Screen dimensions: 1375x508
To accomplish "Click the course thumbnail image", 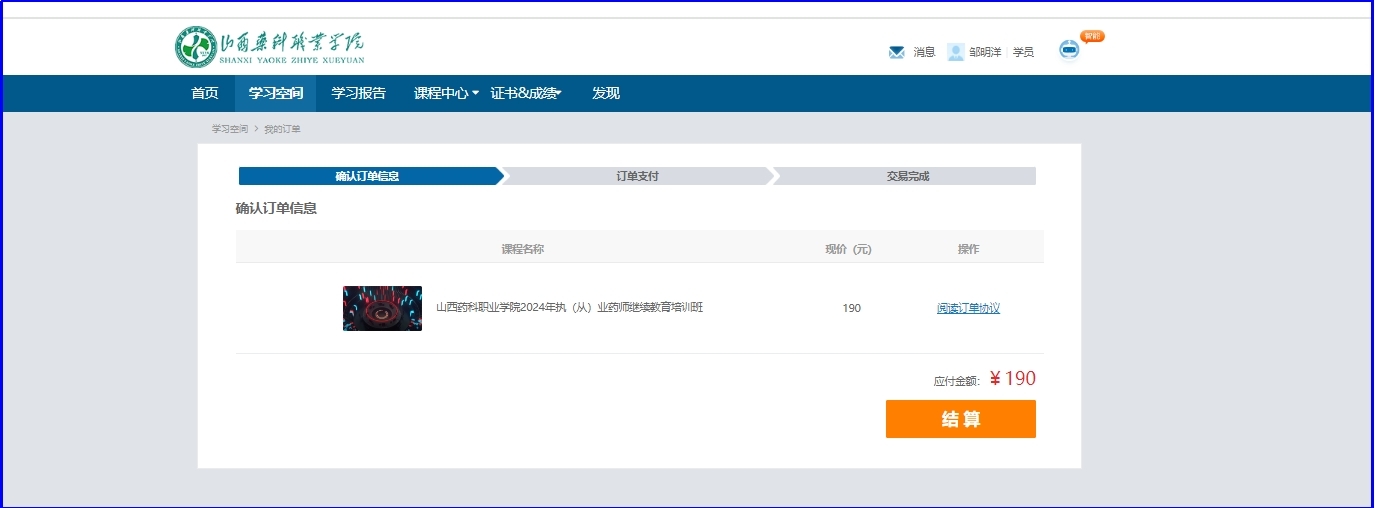I will [382, 308].
